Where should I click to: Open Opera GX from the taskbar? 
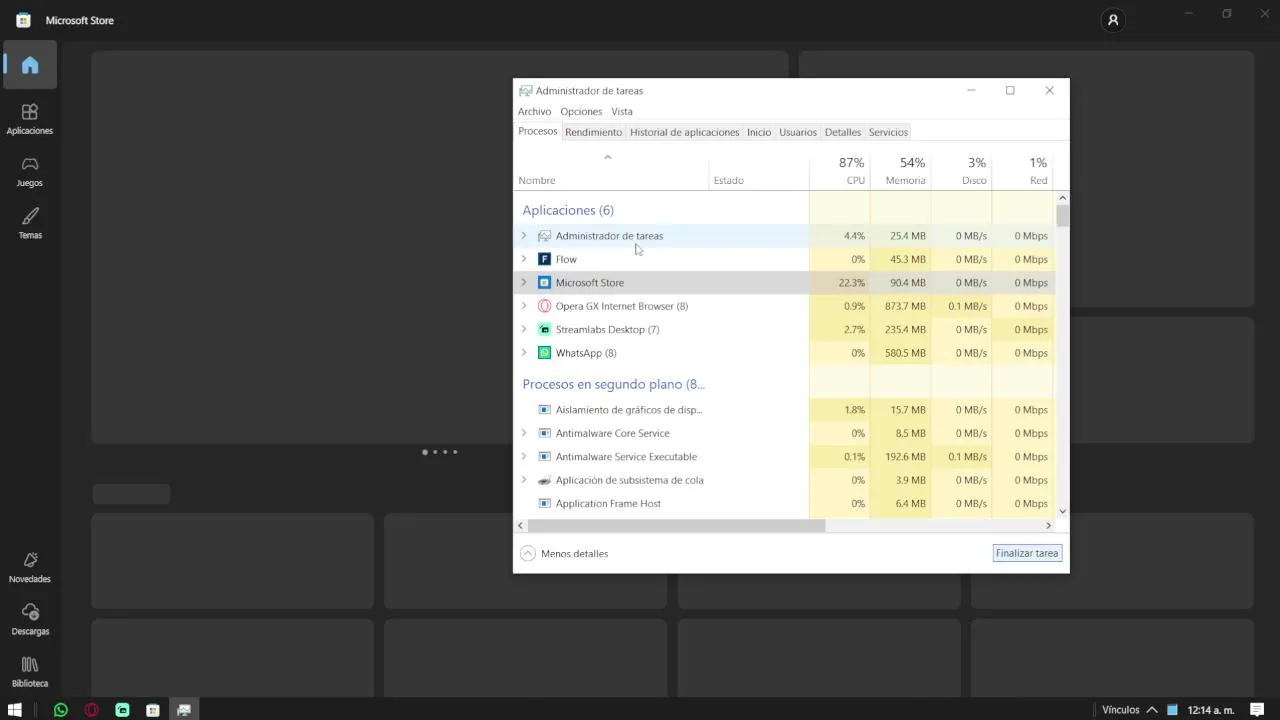tap(92, 710)
